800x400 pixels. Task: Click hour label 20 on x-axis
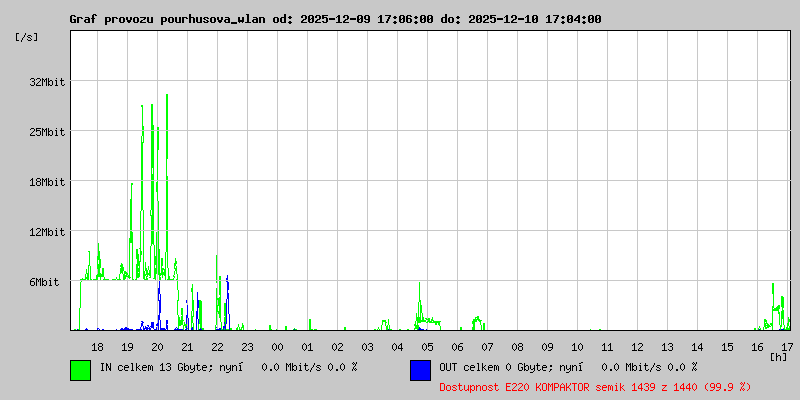point(157,347)
